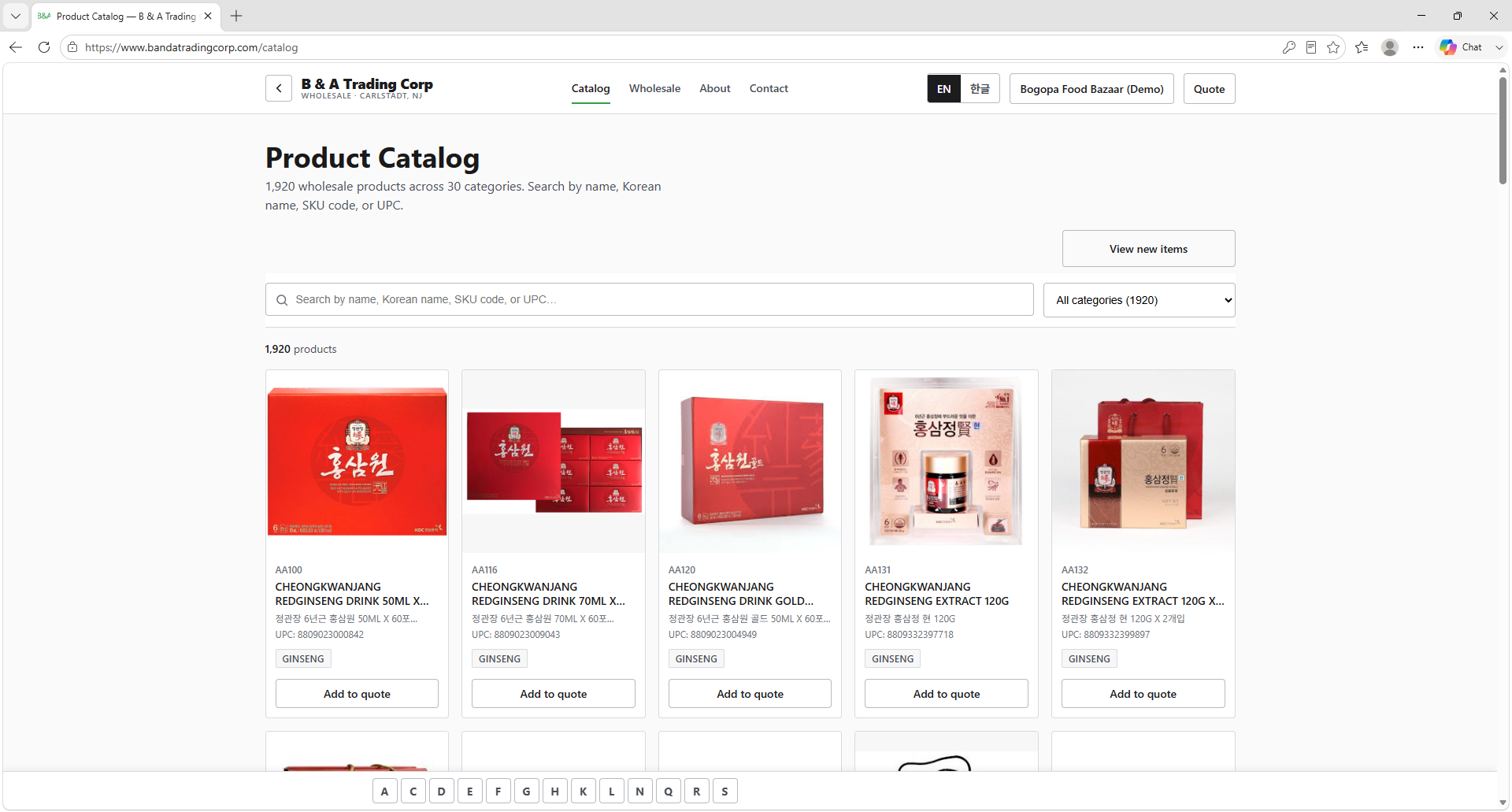Open Copilot Chat button
The image size is (1512, 812).
(x=1462, y=47)
